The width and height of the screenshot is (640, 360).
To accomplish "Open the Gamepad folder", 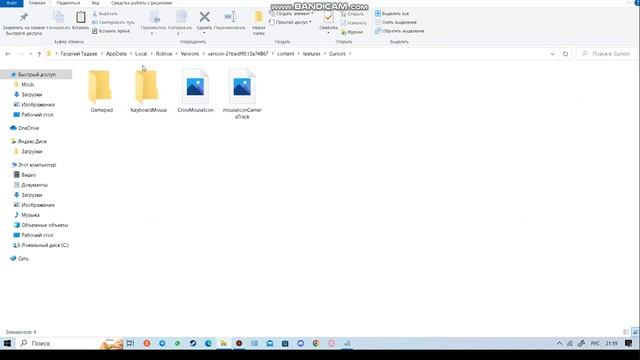I will pos(101,91).
